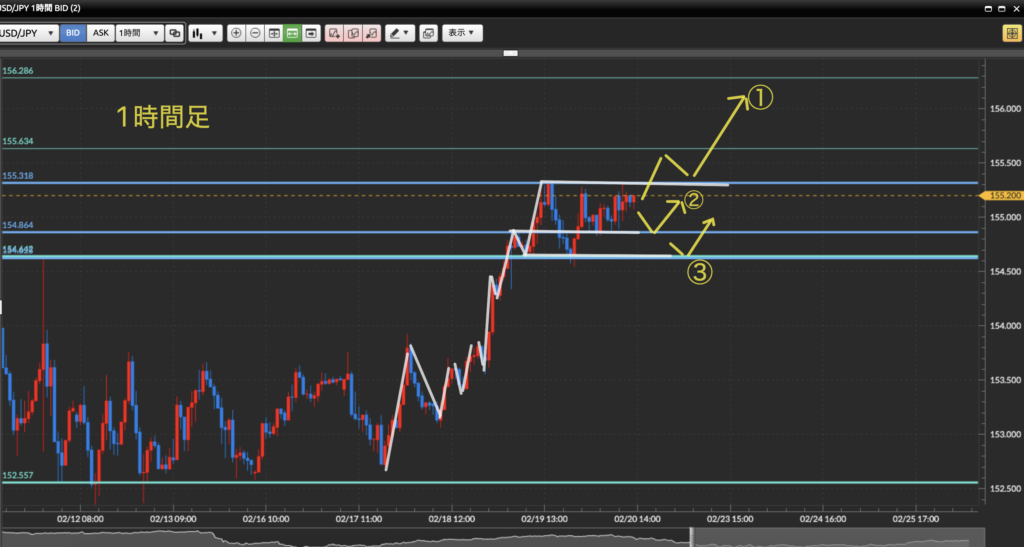The image size is (1024, 547).
Task: Click the middle pink toolbar icon
Action: tap(353, 33)
